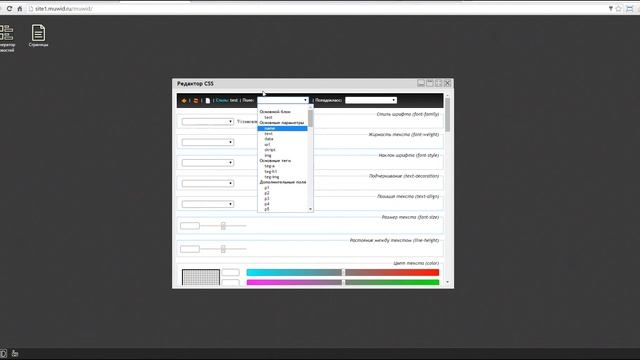Select 'tag-a' option in dropdown list
This screenshot has width=640, height=360.
point(282,166)
